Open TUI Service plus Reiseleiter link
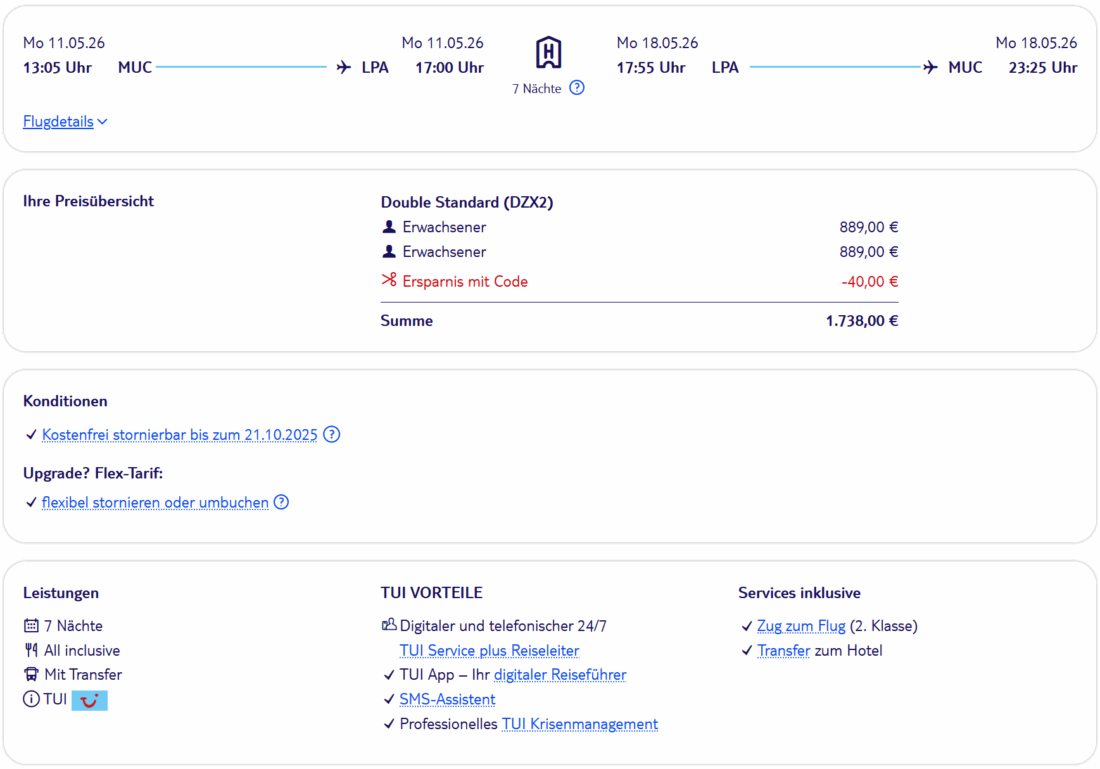 point(489,651)
